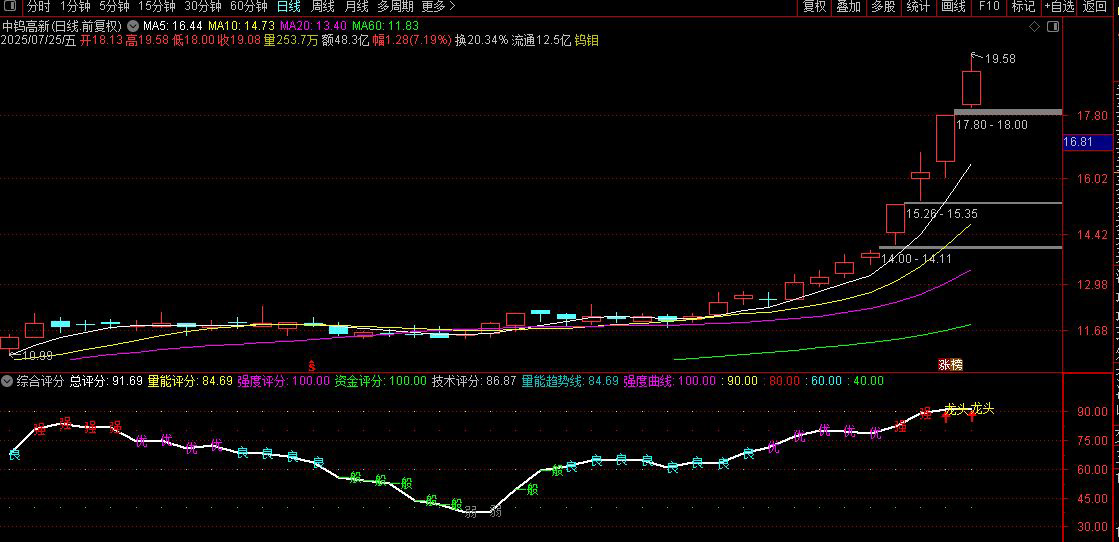Image resolution: width=1119 pixels, height=542 pixels.
Task: Click the 涨榜 badge on chart
Action: (x=951, y=365)
